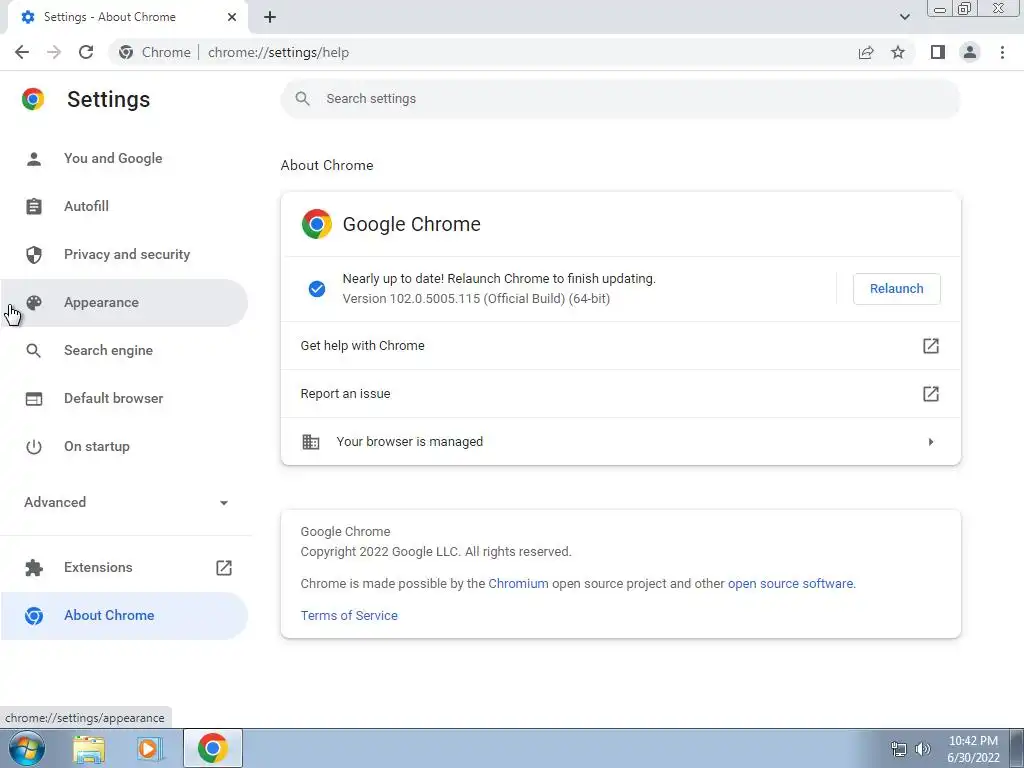Open the share page icon in address bar
Viewport: 1024px width, 768px height.
pyautogui.click(x=866, y=52)
